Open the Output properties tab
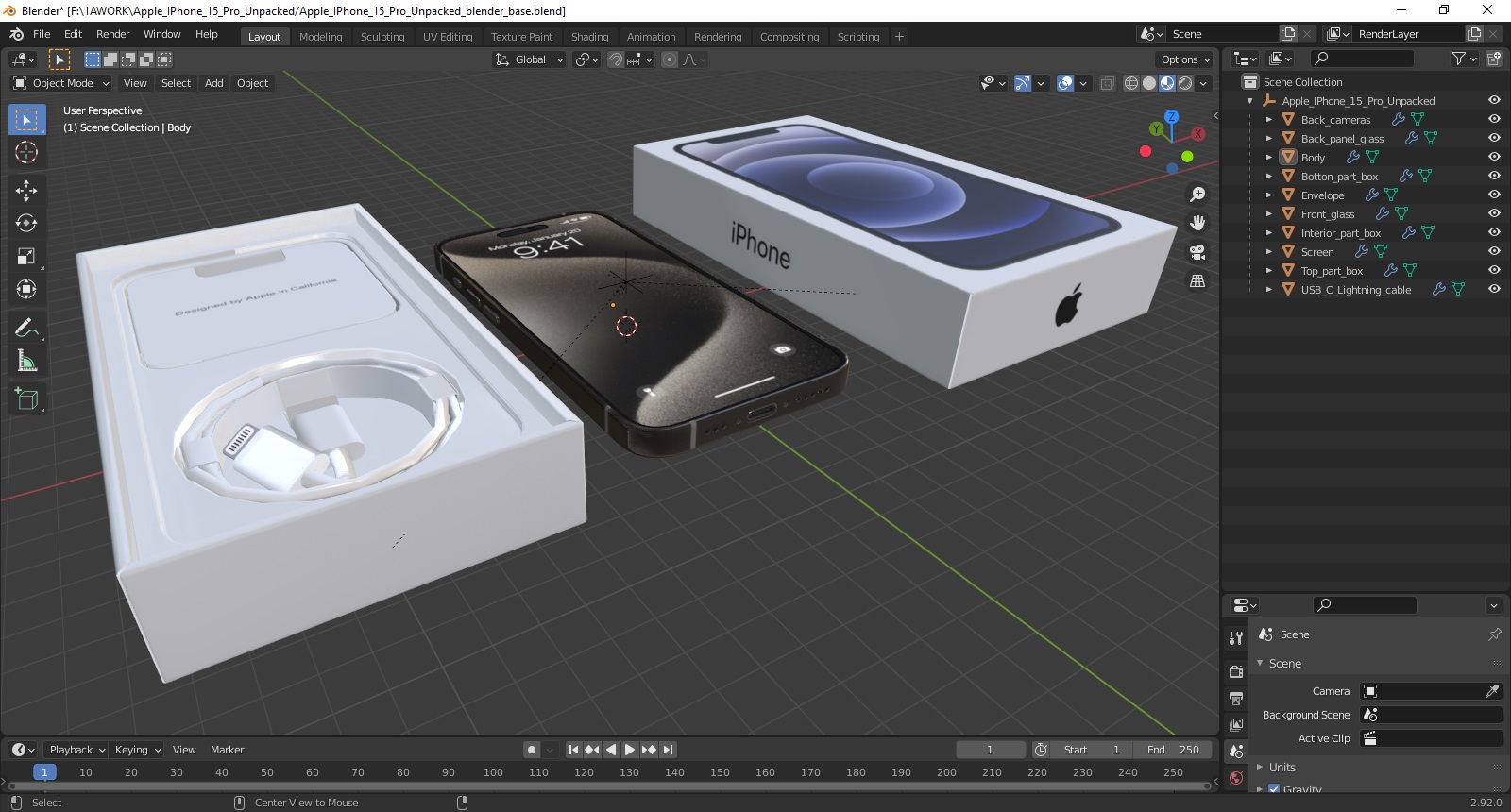Image resolution: width=1511 pixels, height=812 pixels. pyautogui.click(x=1236, y=699)
